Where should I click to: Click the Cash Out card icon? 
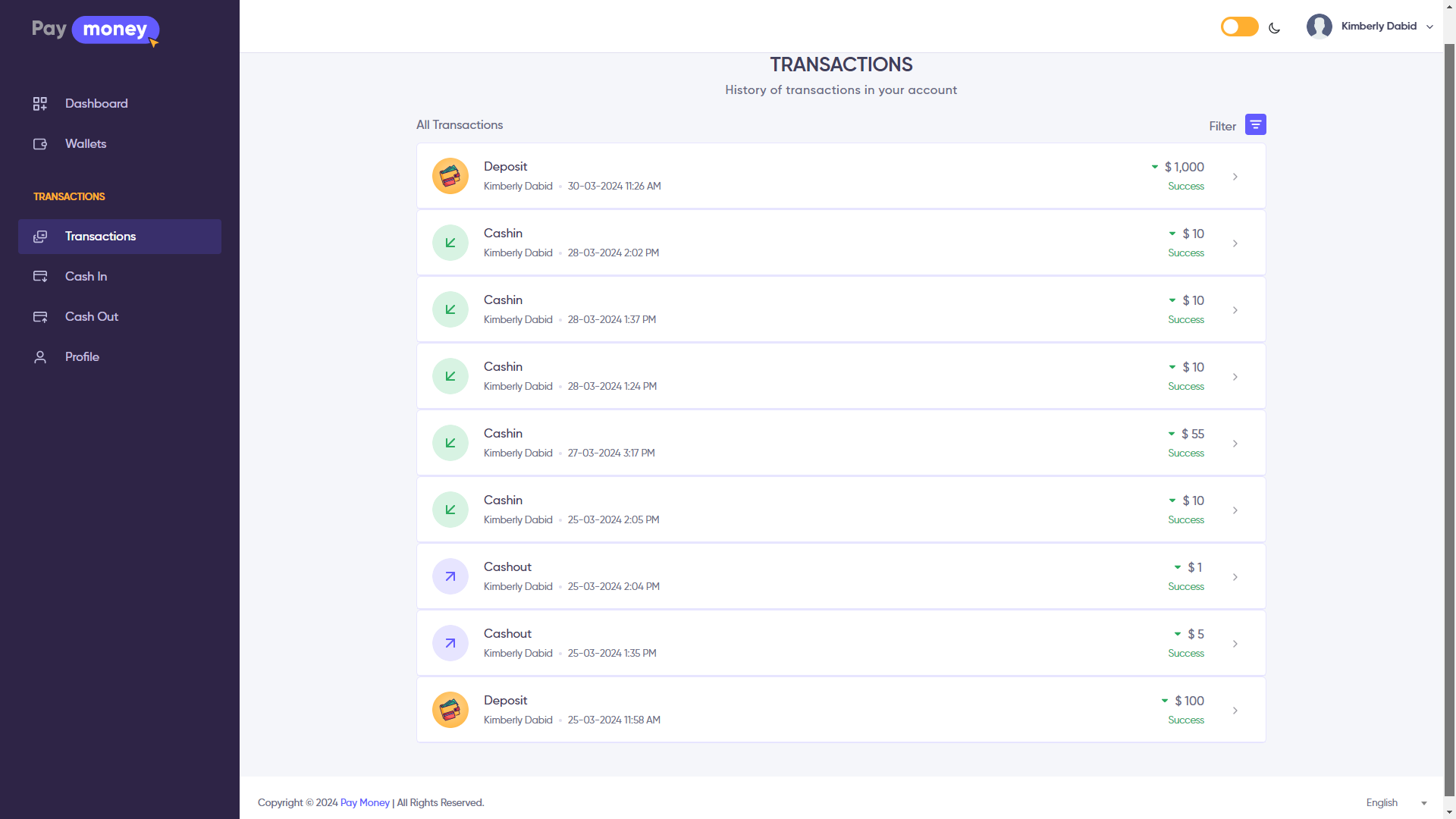(40, 317)
